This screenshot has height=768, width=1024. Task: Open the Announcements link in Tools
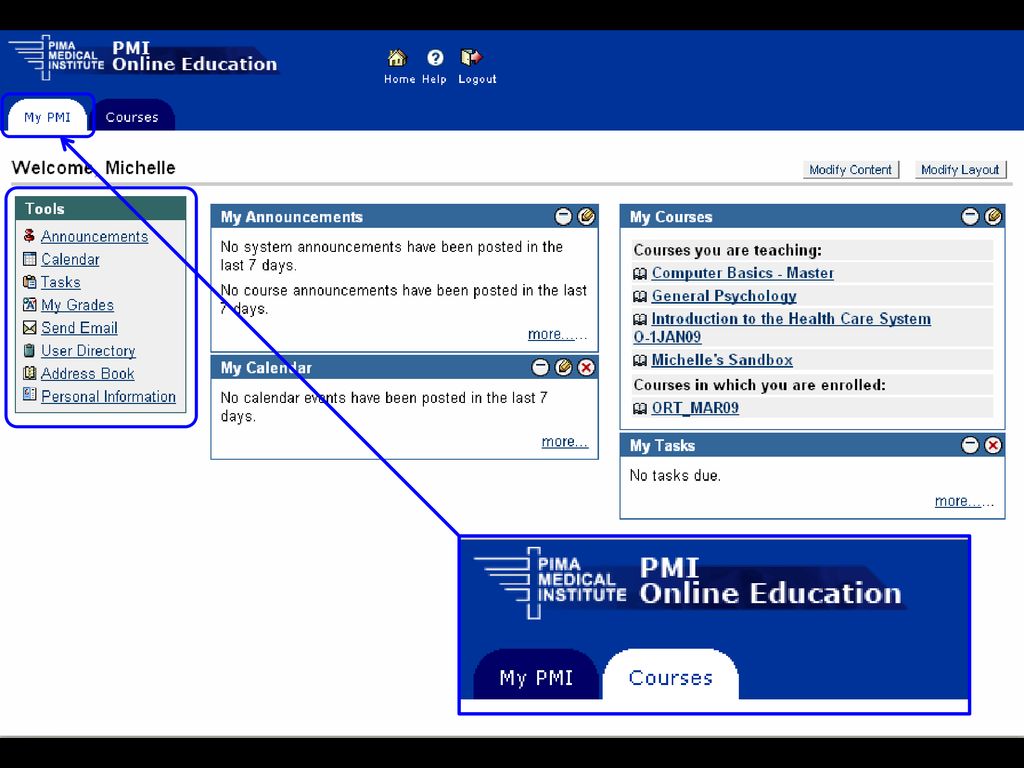(95, 236)
